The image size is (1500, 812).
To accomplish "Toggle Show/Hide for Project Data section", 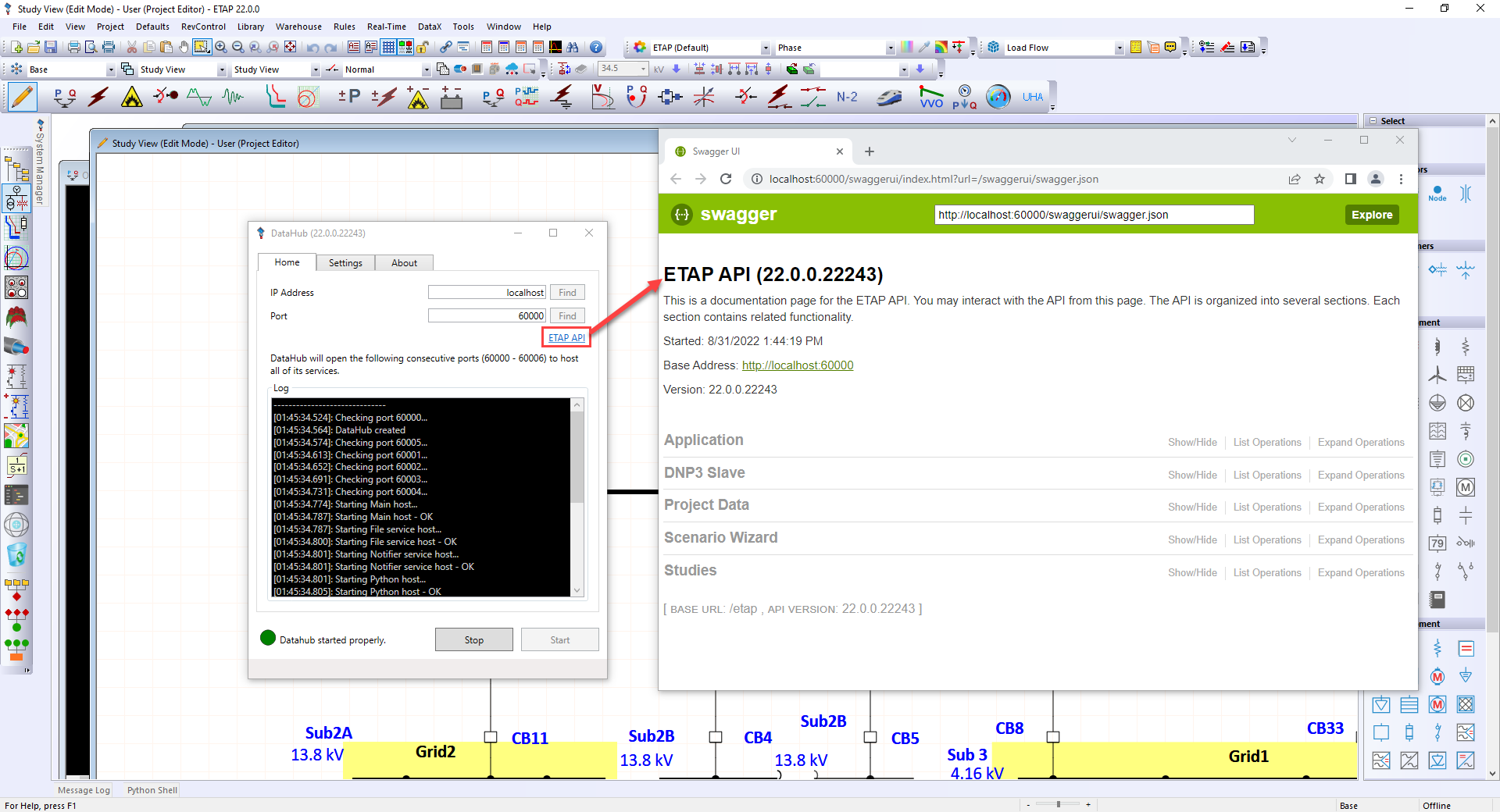I will click(x=1192, y=507).
